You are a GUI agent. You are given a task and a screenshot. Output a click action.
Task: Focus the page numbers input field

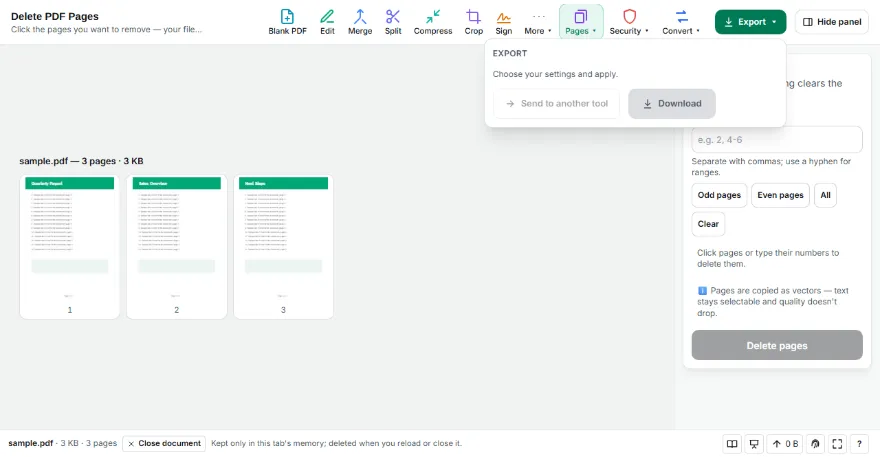(777, 140)
